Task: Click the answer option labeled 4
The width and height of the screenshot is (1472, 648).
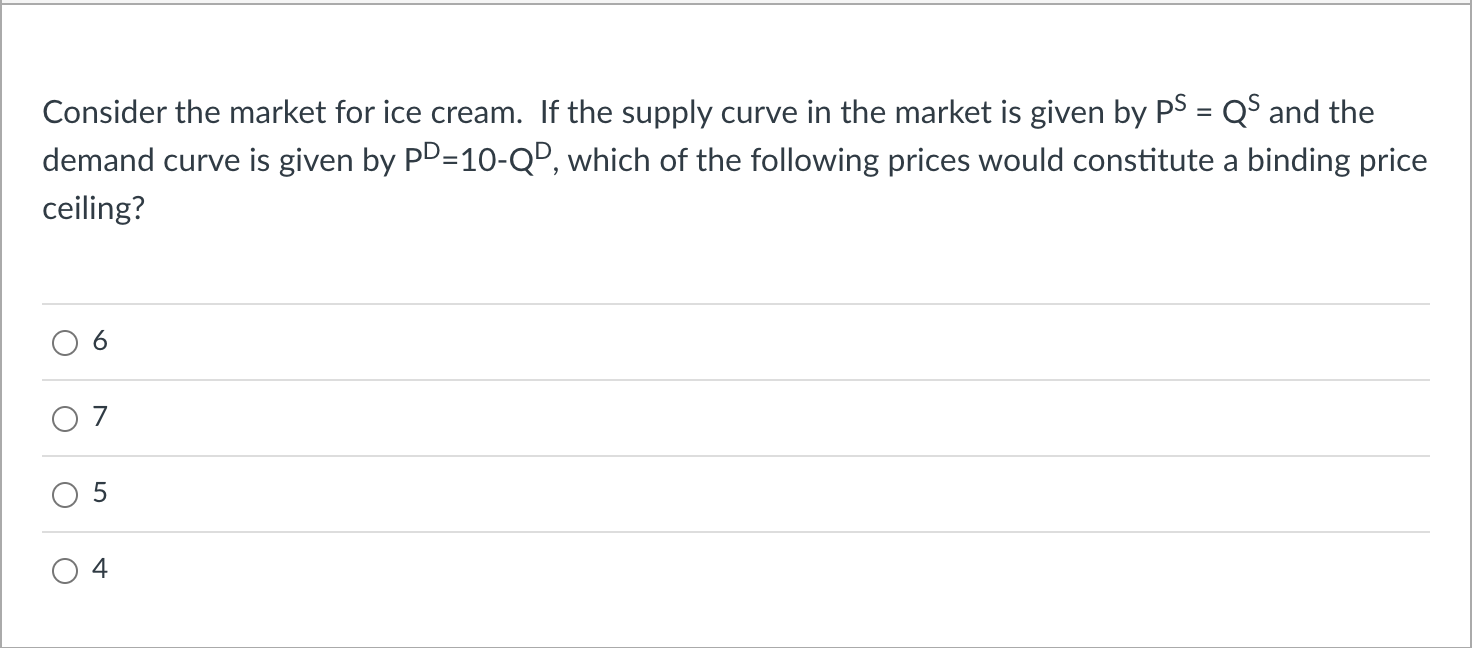Action: click(98, 569)
